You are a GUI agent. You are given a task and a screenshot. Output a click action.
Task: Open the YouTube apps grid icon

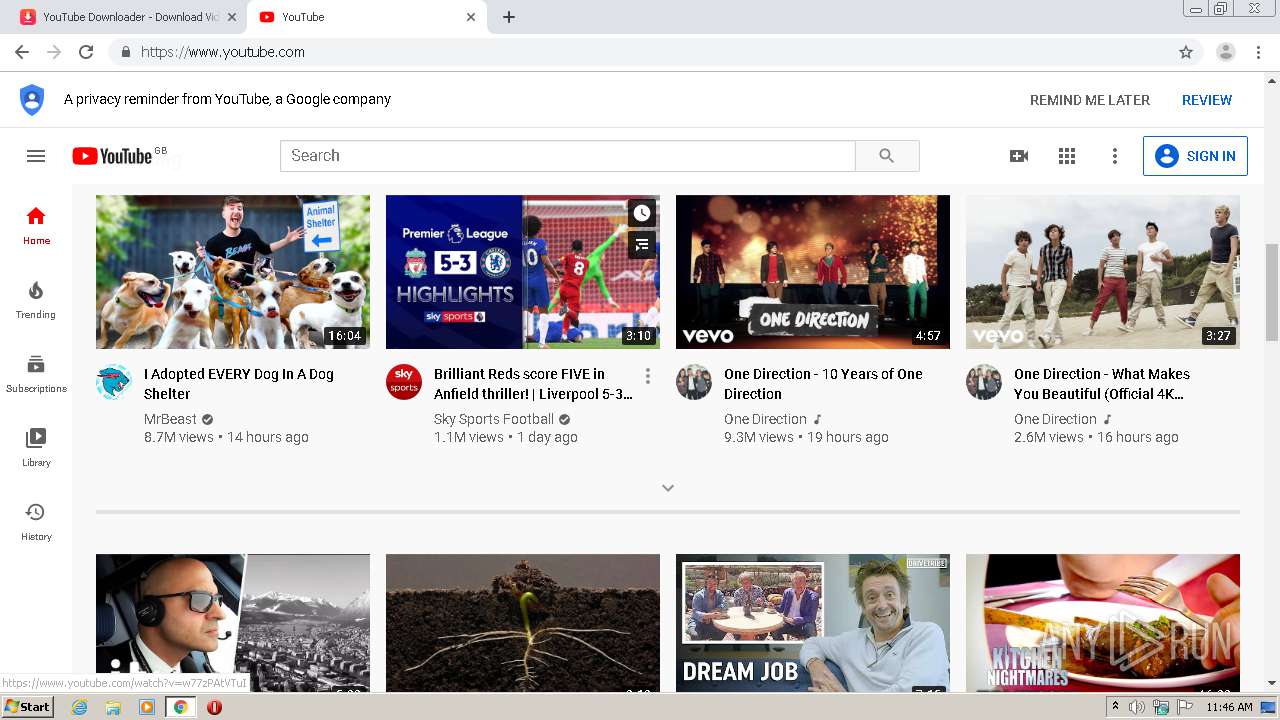click(x=1067, y=156)
